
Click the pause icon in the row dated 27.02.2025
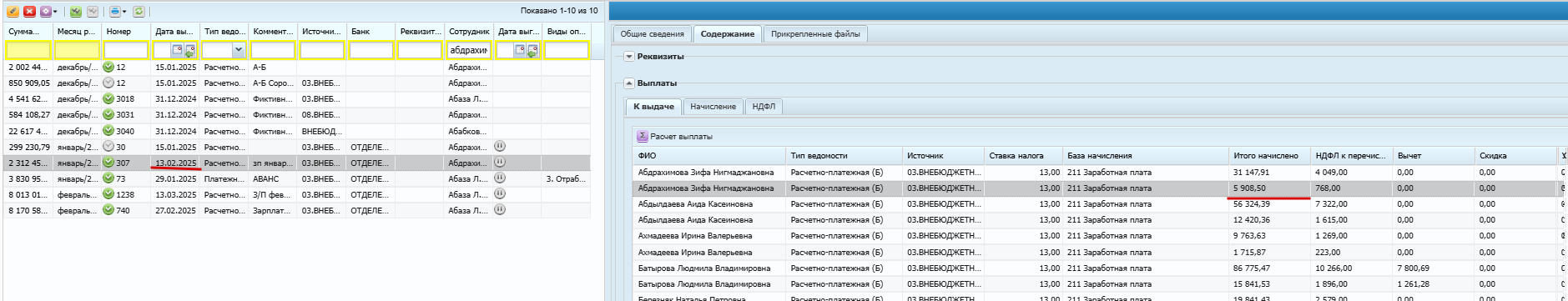[x=500, y=209]
